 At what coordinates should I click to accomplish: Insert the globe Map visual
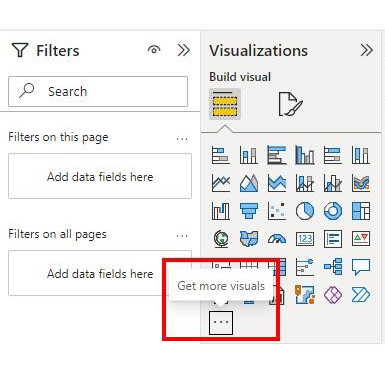click(220, 239)
